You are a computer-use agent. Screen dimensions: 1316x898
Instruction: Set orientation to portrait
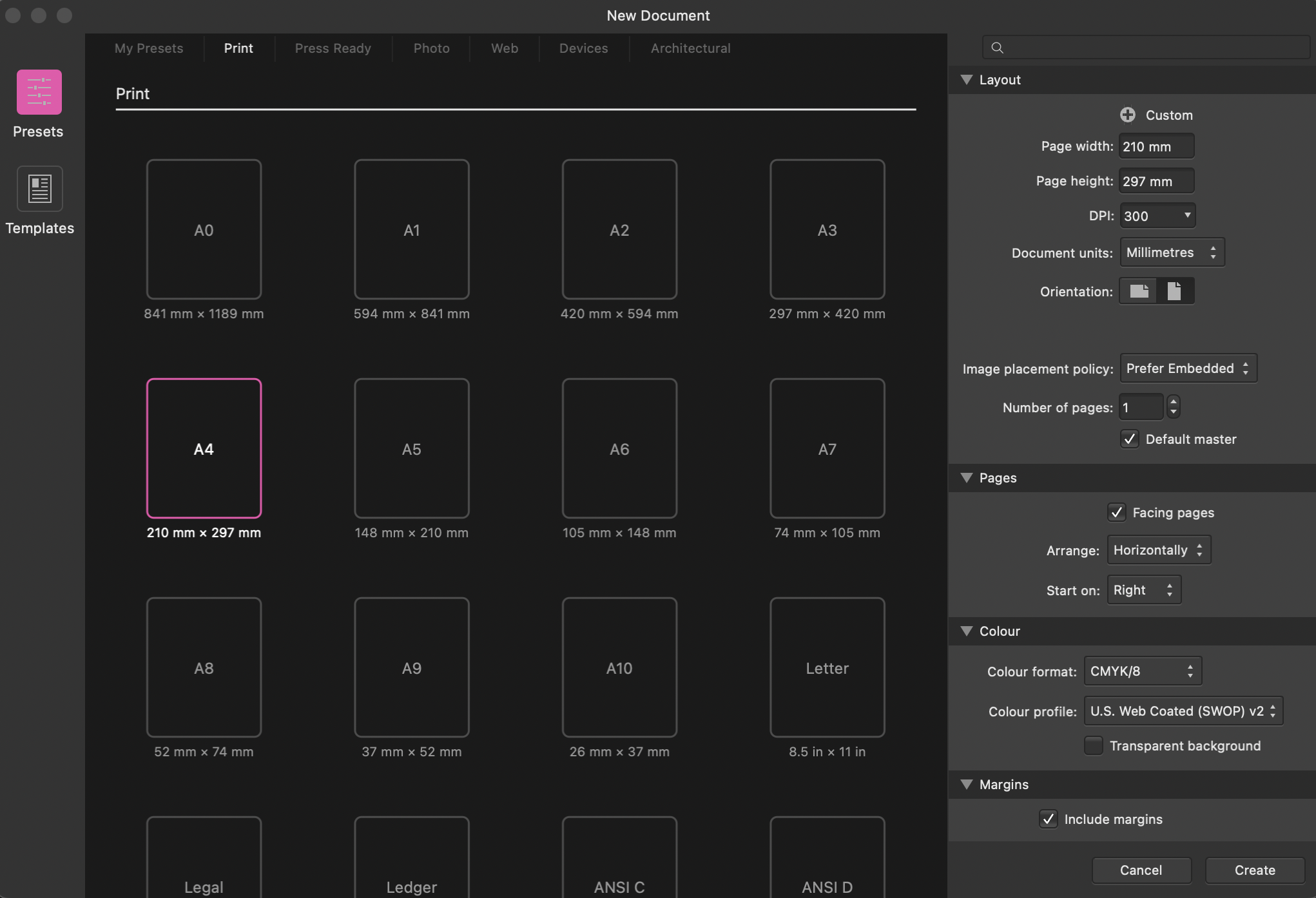tap(1175, 291)
